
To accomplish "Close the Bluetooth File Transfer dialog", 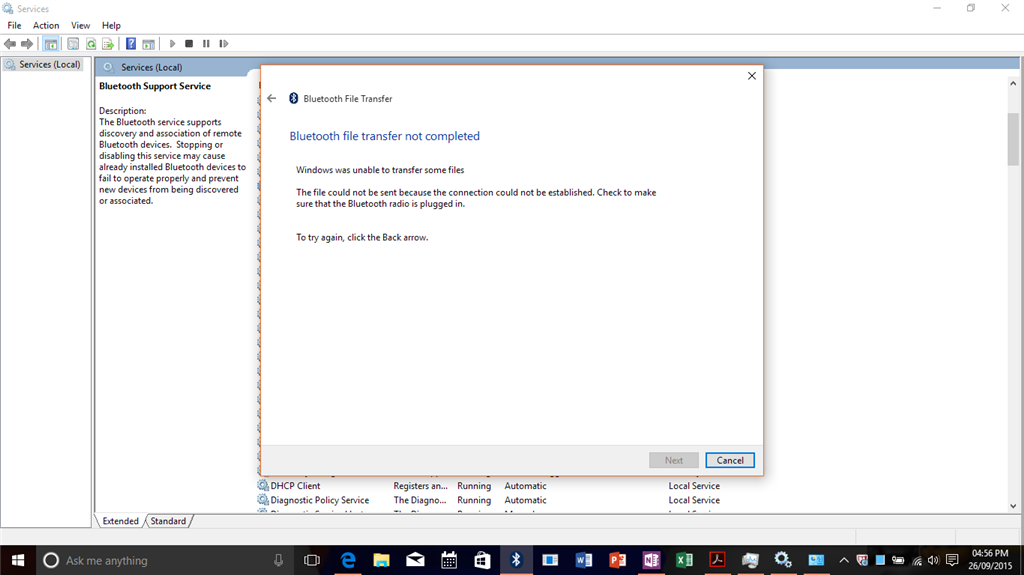I will click(x=752, y=76).
